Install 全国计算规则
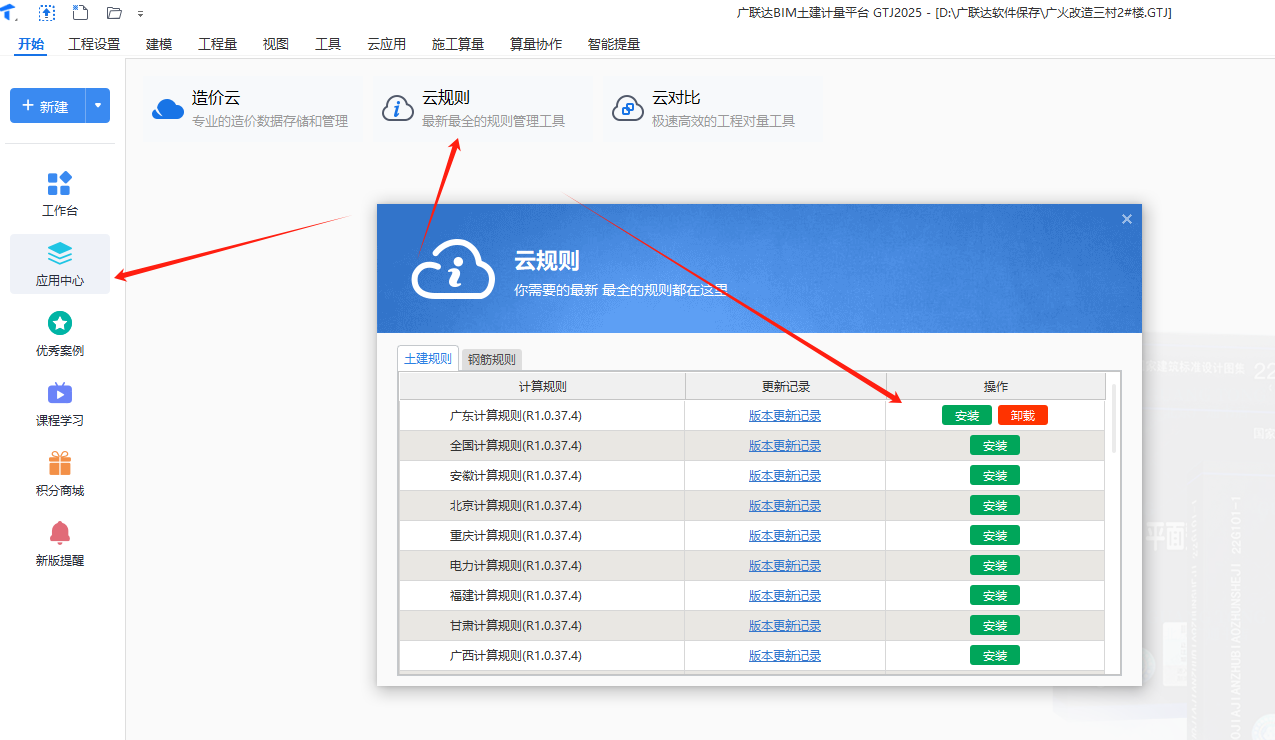The height and width of the screenshot is (740, 1275). 995,445
